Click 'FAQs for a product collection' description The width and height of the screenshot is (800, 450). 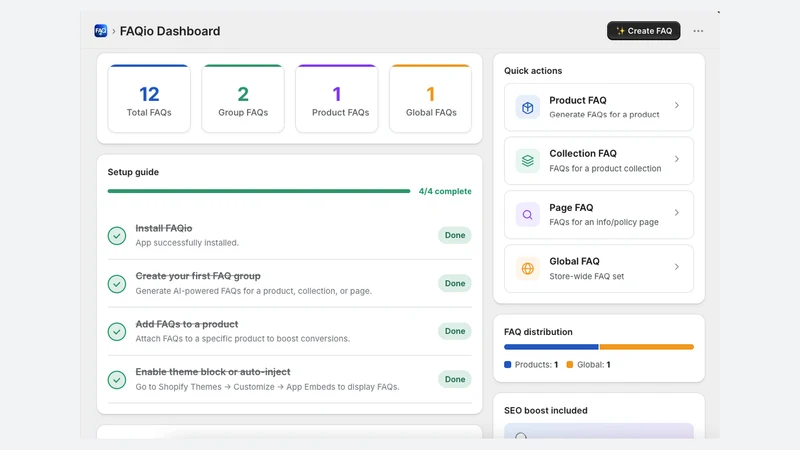pos(605,168)
